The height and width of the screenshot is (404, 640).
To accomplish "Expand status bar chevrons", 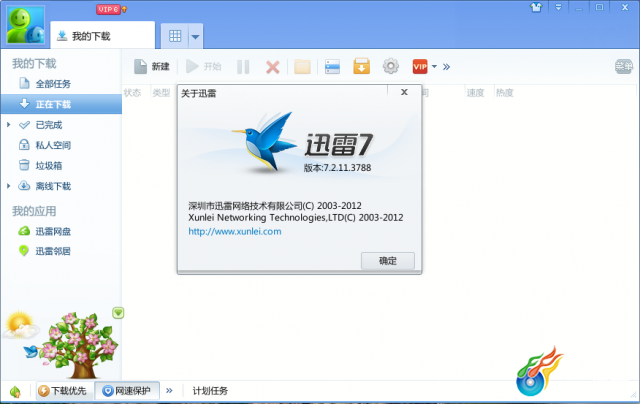I will tap(169, 391).
